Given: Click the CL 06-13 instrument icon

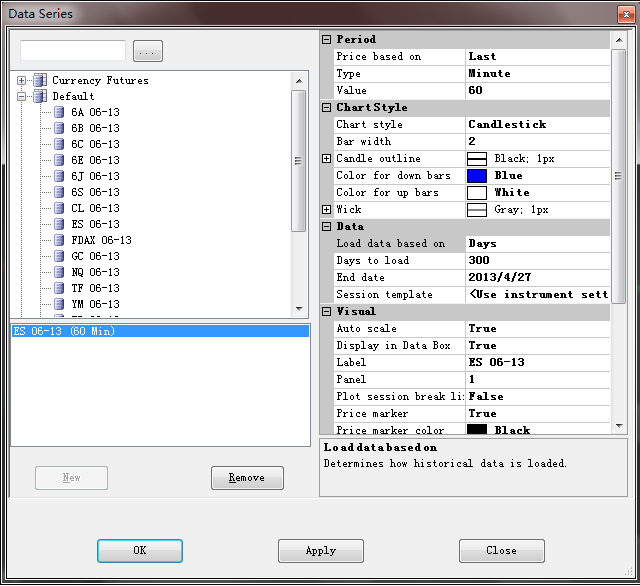Looking at the screenshot, I should [59, 208].
